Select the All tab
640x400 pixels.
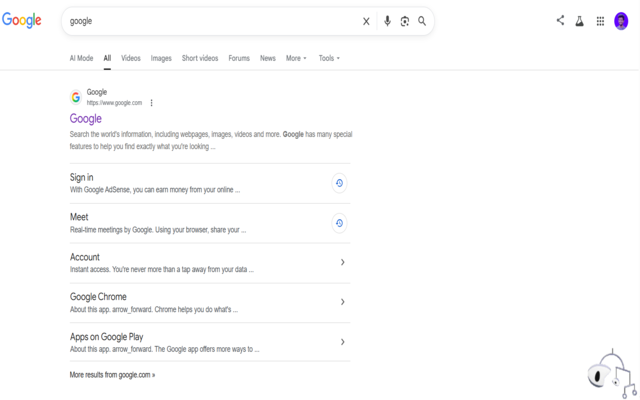tap(107, 58)
